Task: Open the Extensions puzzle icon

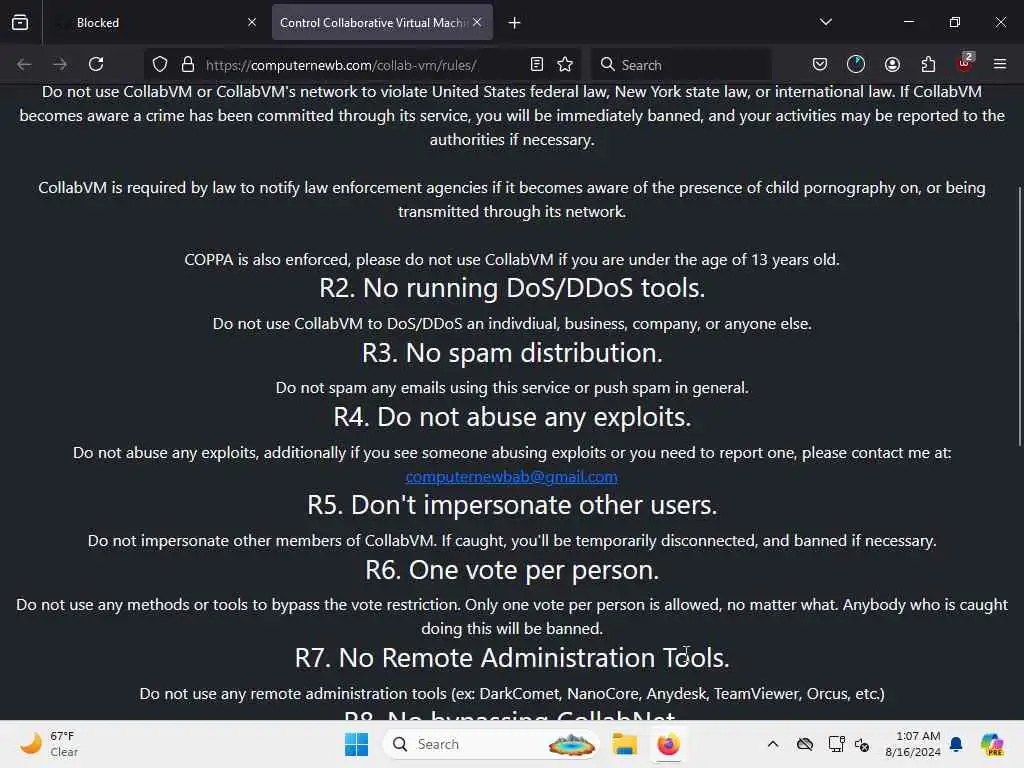Action: (x=928, y=64)
